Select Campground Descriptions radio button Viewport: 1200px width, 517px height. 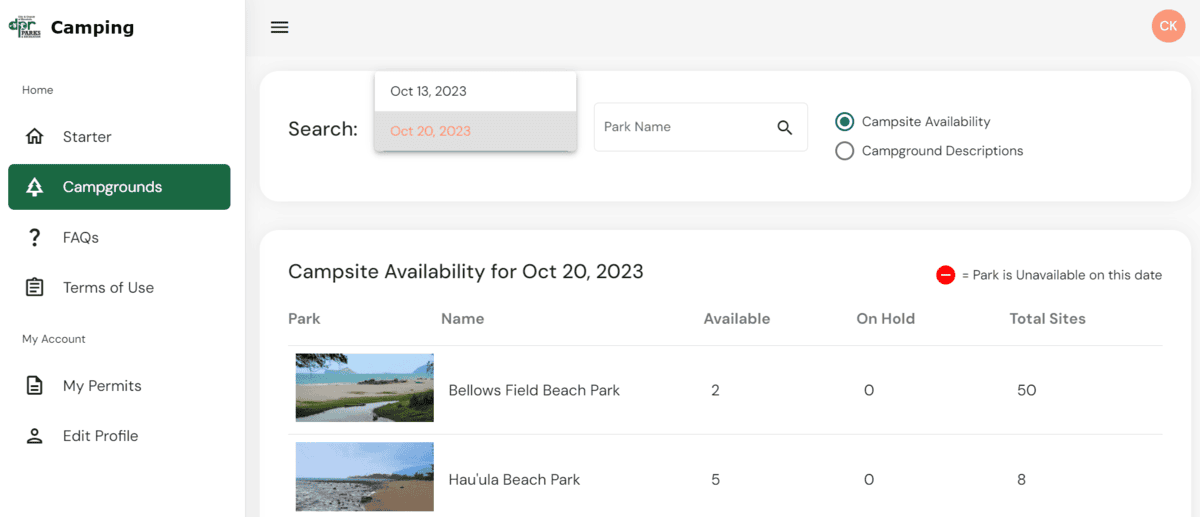845,151
